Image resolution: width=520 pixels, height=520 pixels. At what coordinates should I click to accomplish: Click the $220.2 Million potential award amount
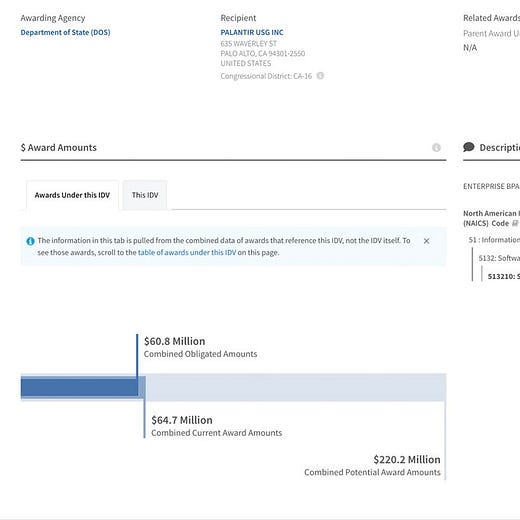click(407, 459)
